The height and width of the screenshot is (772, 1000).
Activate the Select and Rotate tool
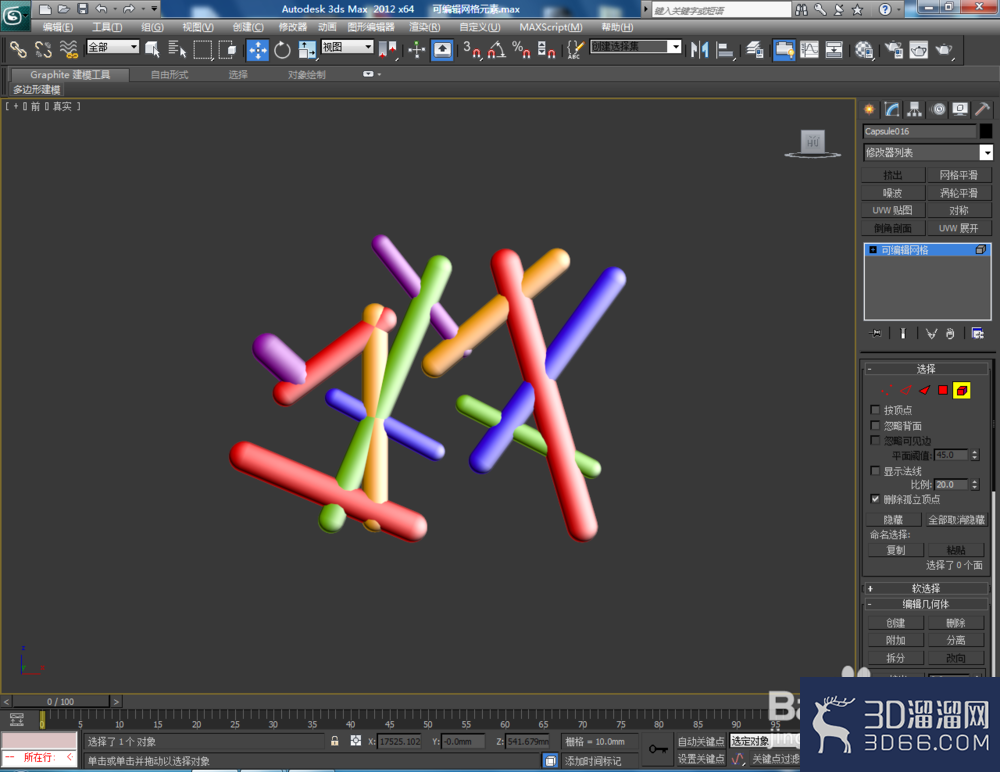click(282, 49)
